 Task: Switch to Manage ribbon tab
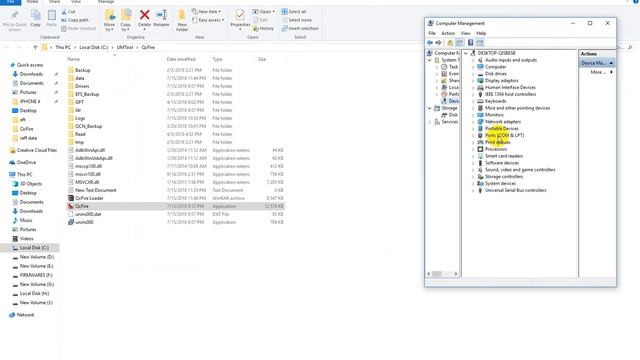(x=106, y=2)
